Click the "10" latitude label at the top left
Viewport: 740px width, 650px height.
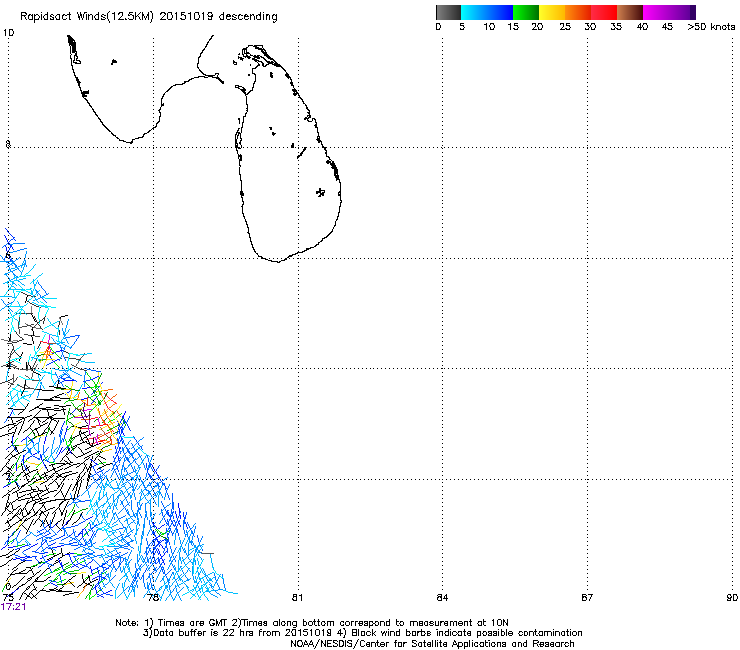(x=8, y=33)
